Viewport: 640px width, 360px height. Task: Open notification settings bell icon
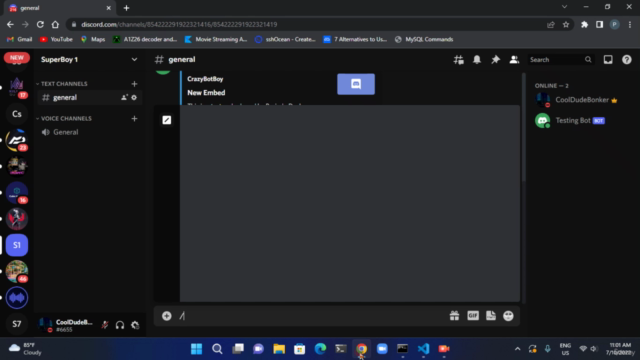coord(477,60)
